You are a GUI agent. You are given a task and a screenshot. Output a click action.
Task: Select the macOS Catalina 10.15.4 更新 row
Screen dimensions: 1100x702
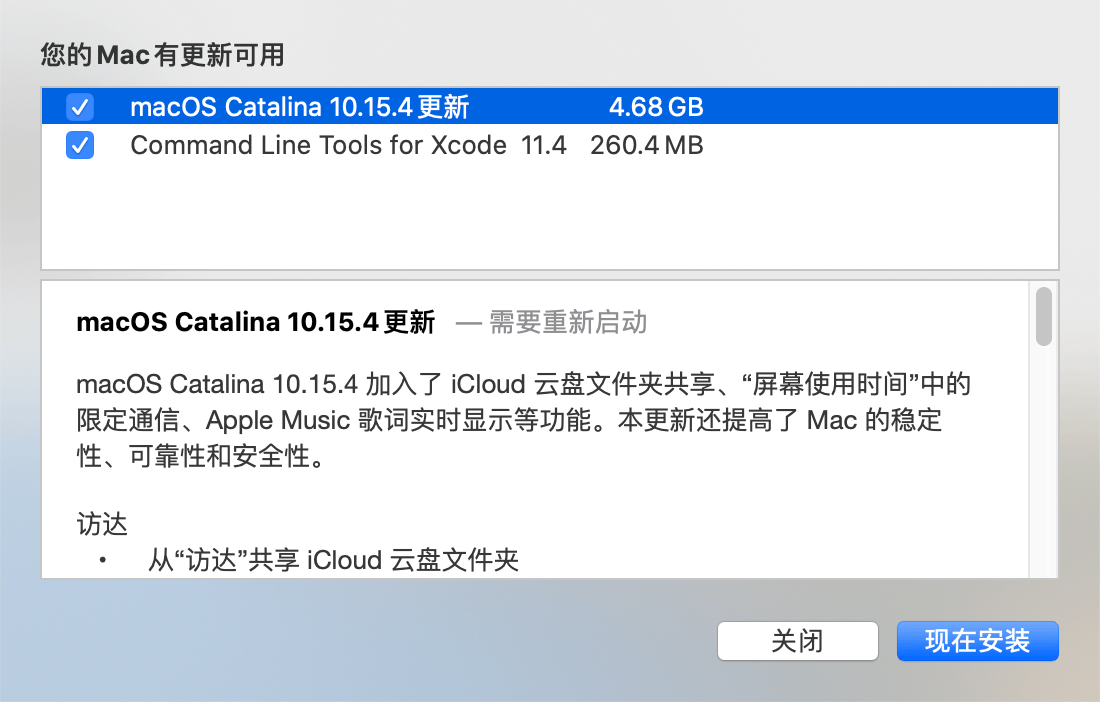click(299, 106)
